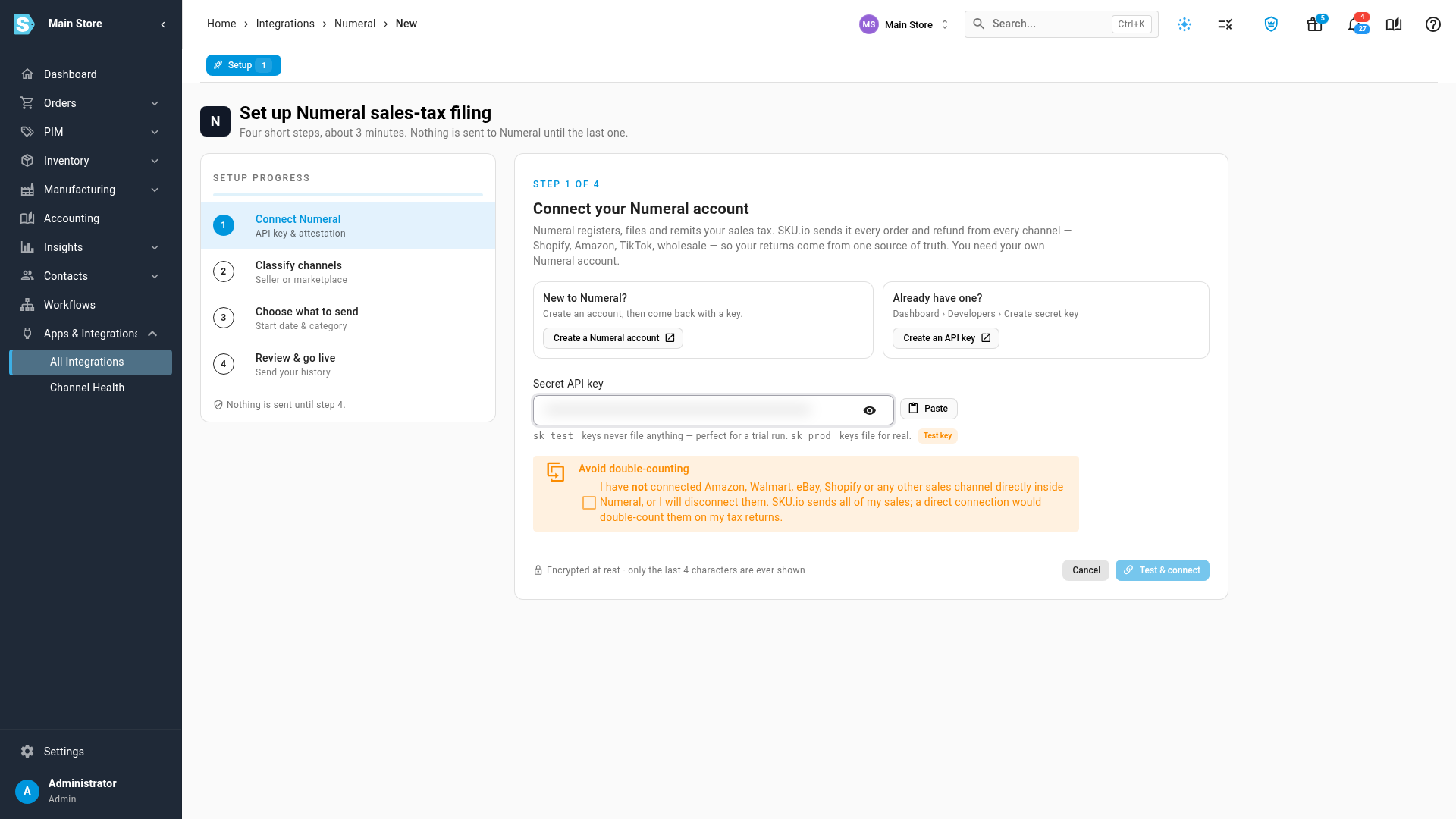Click the Cancel button
This screenshot has height=819, width=1456.
click(1086, 570)
